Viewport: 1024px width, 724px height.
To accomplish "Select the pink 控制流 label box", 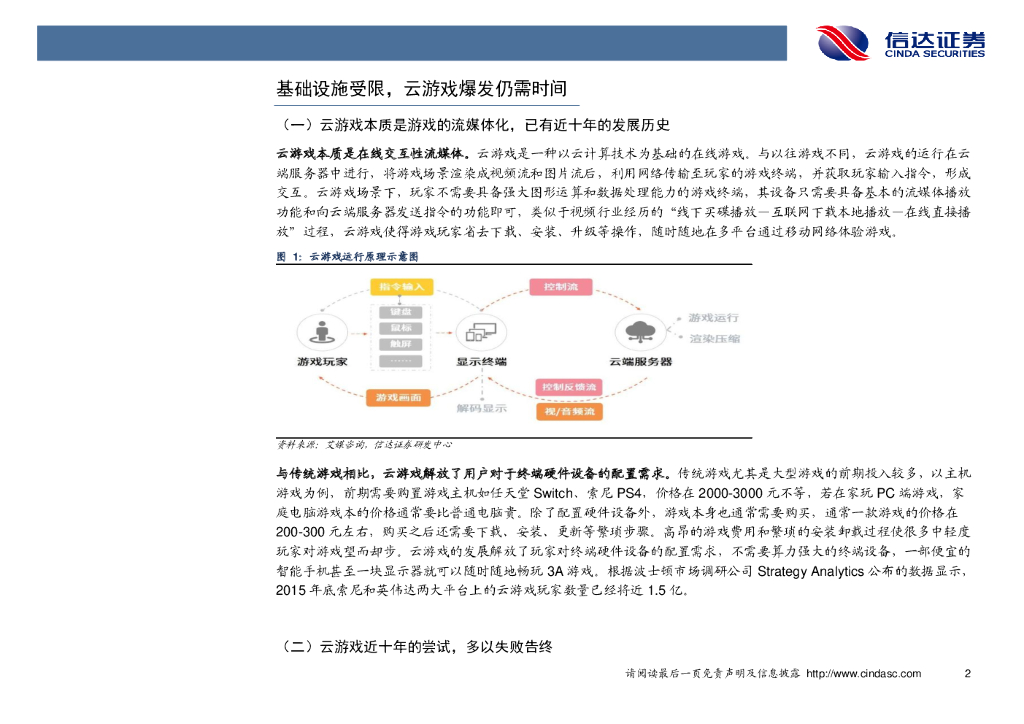I will (560, 287).
